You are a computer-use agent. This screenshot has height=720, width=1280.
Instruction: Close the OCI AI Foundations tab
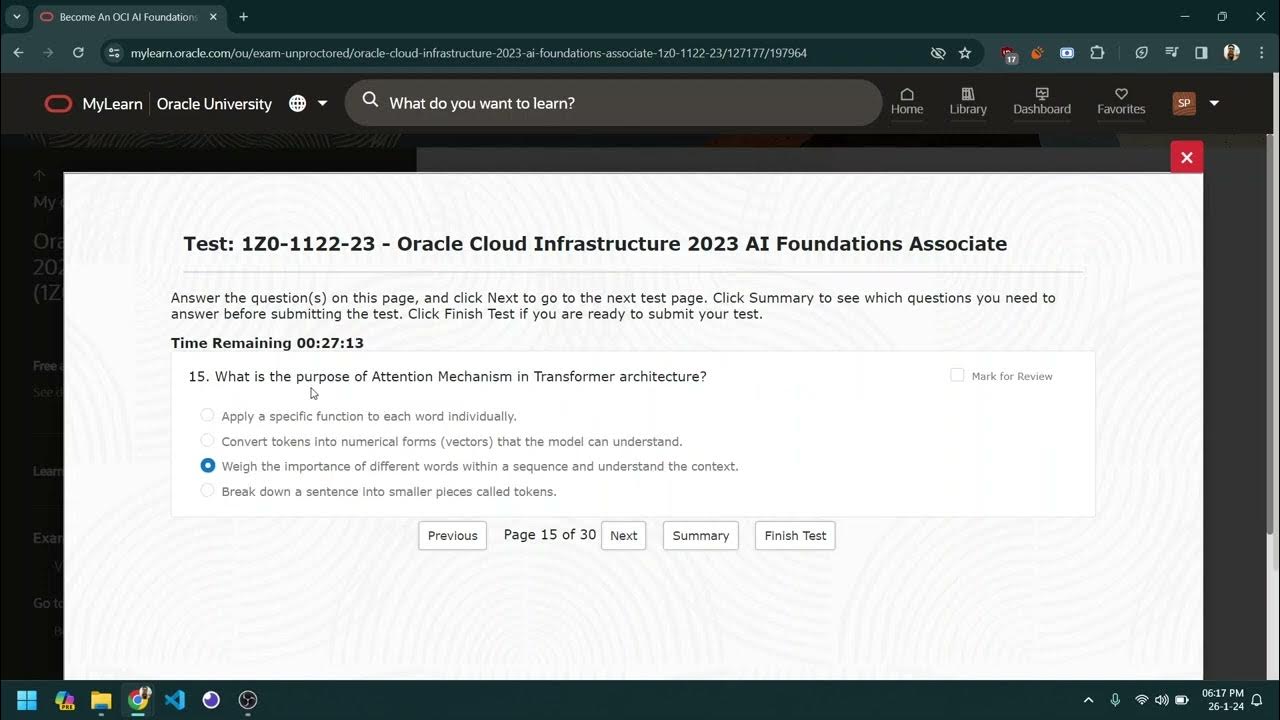[212, 17]
